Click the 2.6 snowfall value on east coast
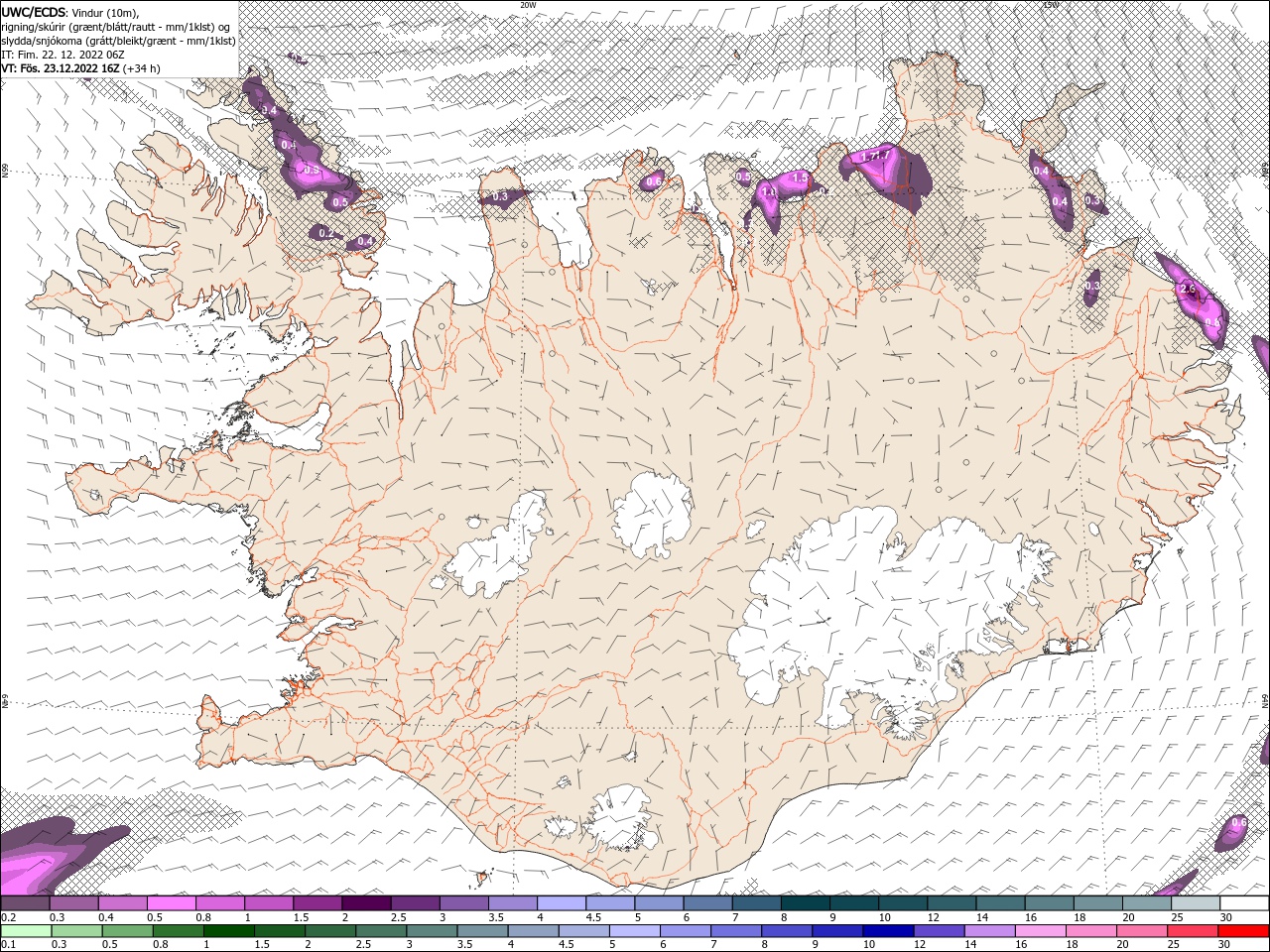This screenshot has width=1270, height=952. tap(1190, 290)
